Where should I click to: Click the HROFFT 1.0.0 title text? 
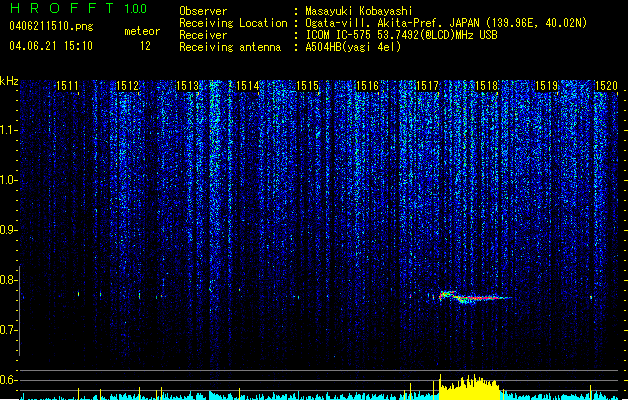point(79,8)
